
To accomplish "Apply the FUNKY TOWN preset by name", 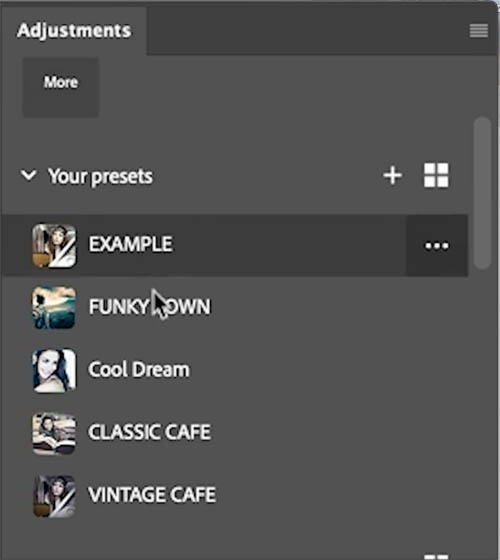I will click(x=150, y=306).
